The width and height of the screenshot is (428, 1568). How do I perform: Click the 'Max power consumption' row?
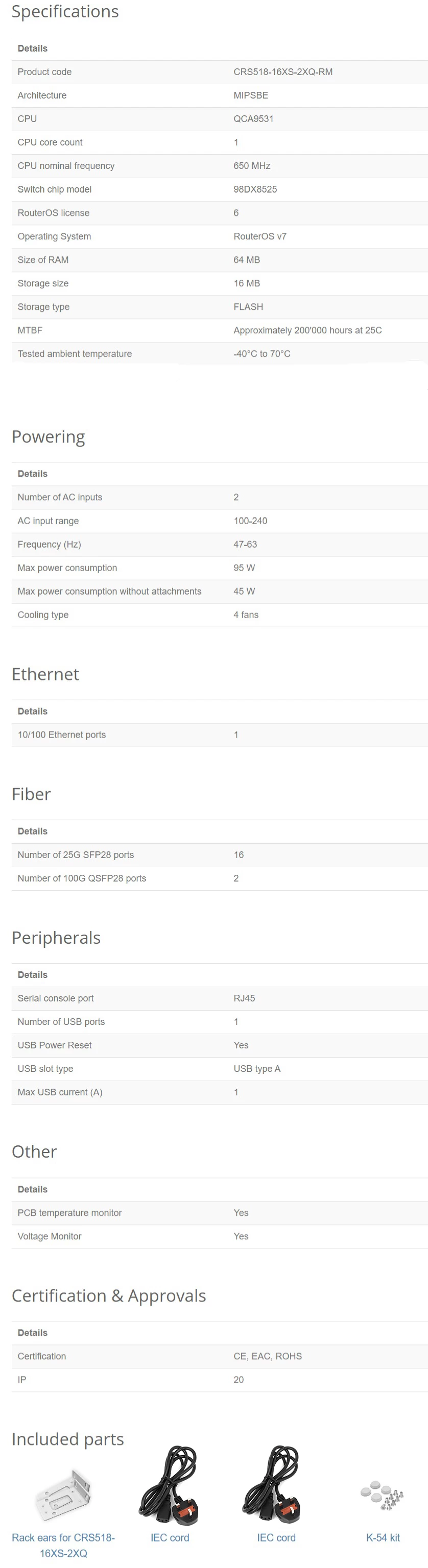point(220,568)
